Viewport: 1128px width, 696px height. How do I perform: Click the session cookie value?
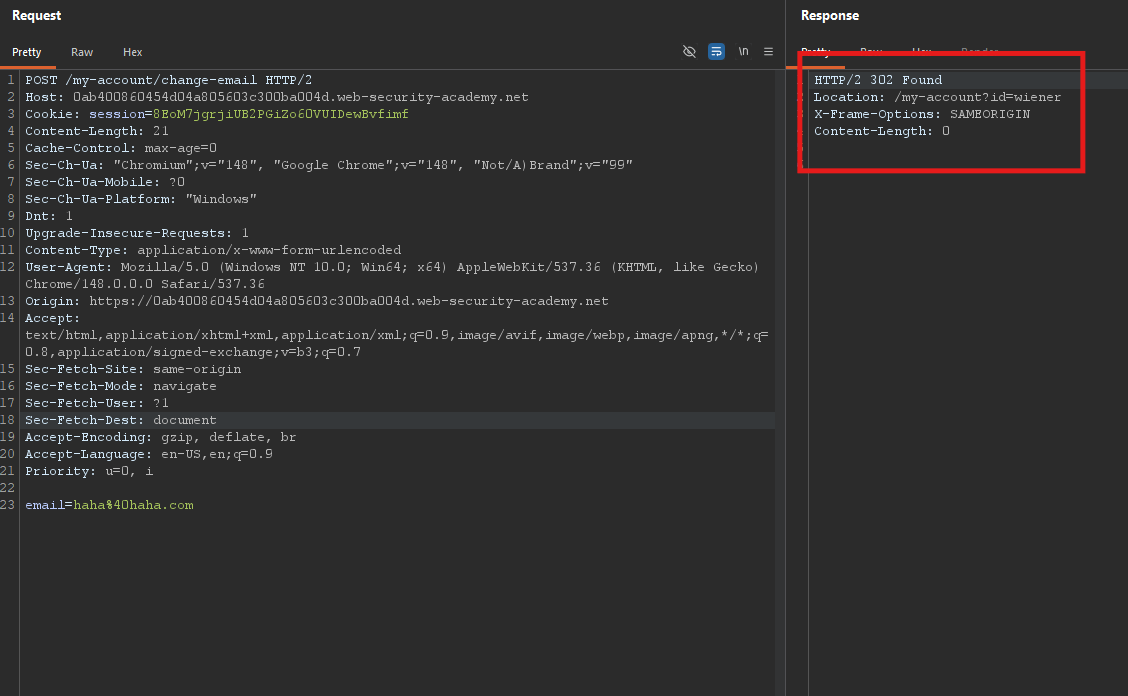click(x=281, y=114)
